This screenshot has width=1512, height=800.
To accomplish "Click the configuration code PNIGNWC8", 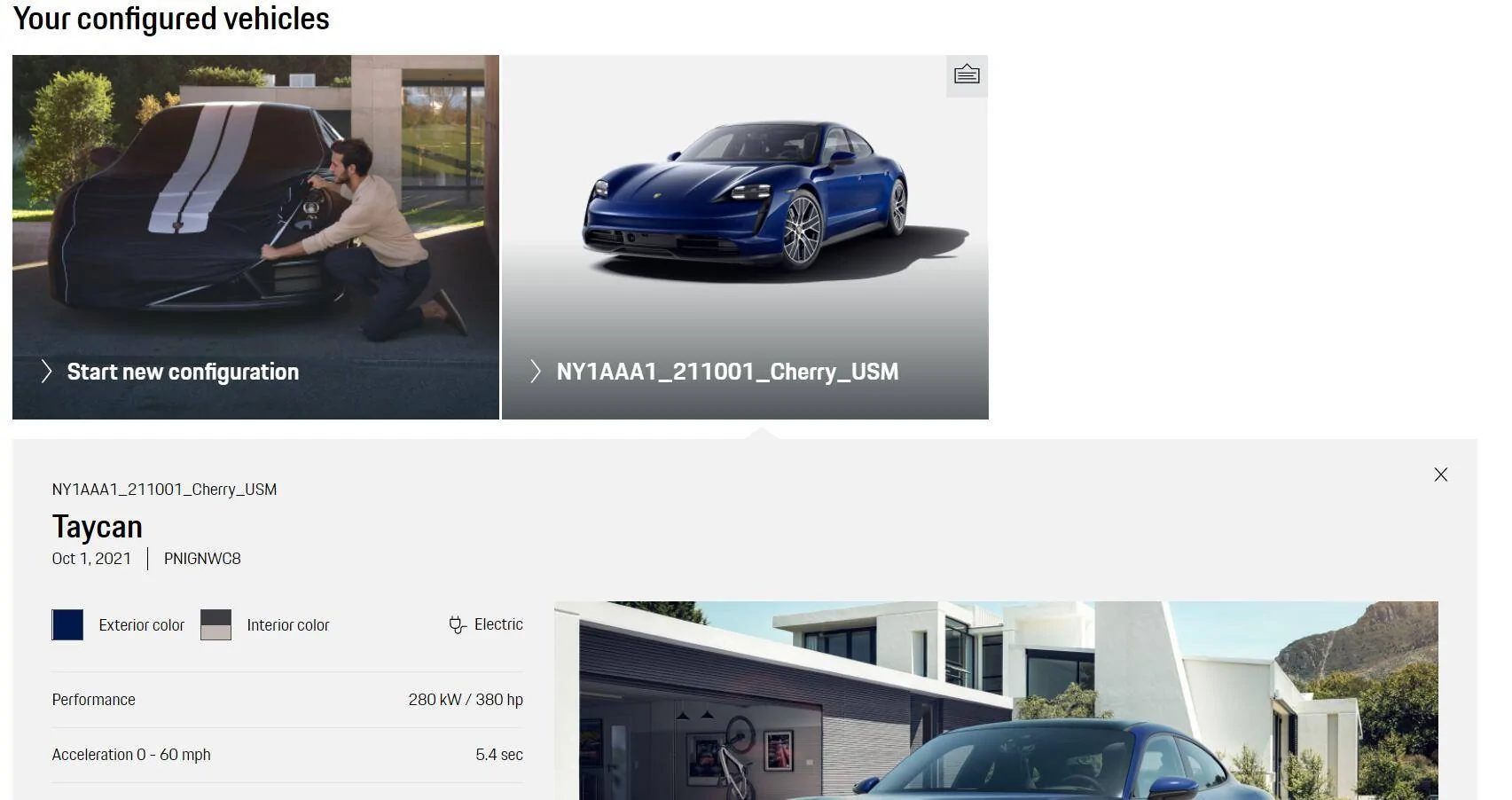I will click(202, 559).
